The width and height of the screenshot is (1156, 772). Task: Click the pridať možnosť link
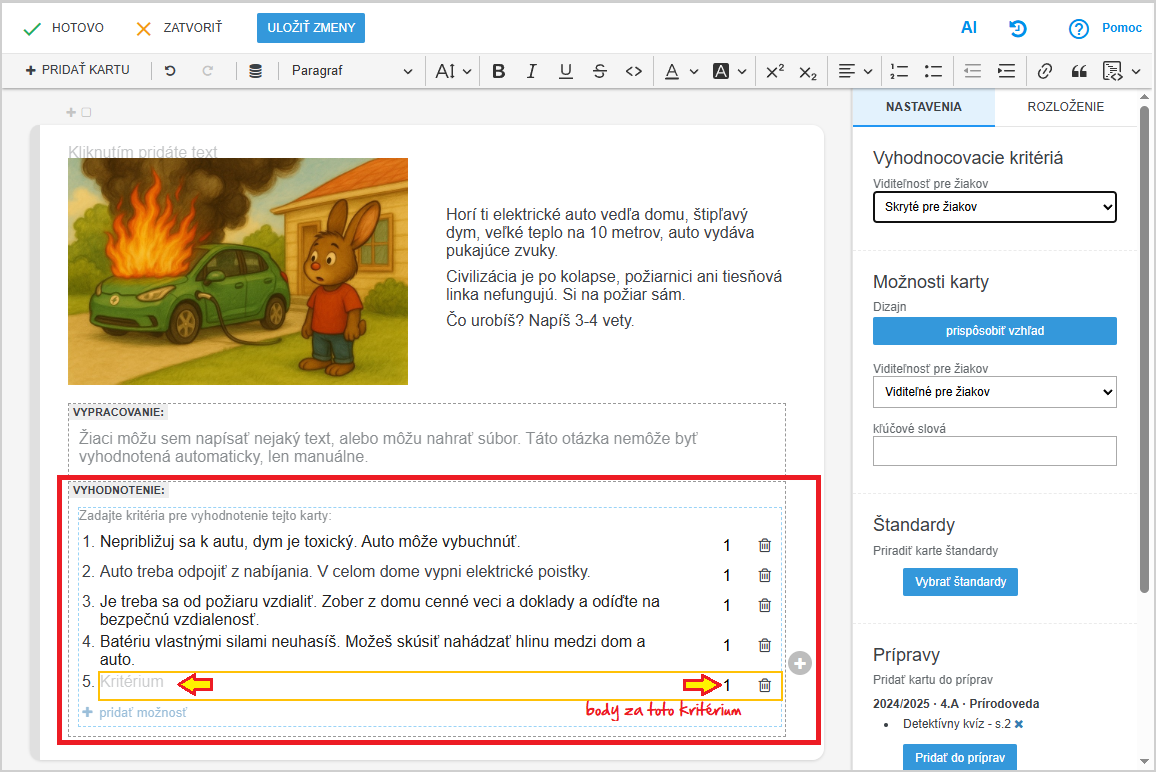135,712
